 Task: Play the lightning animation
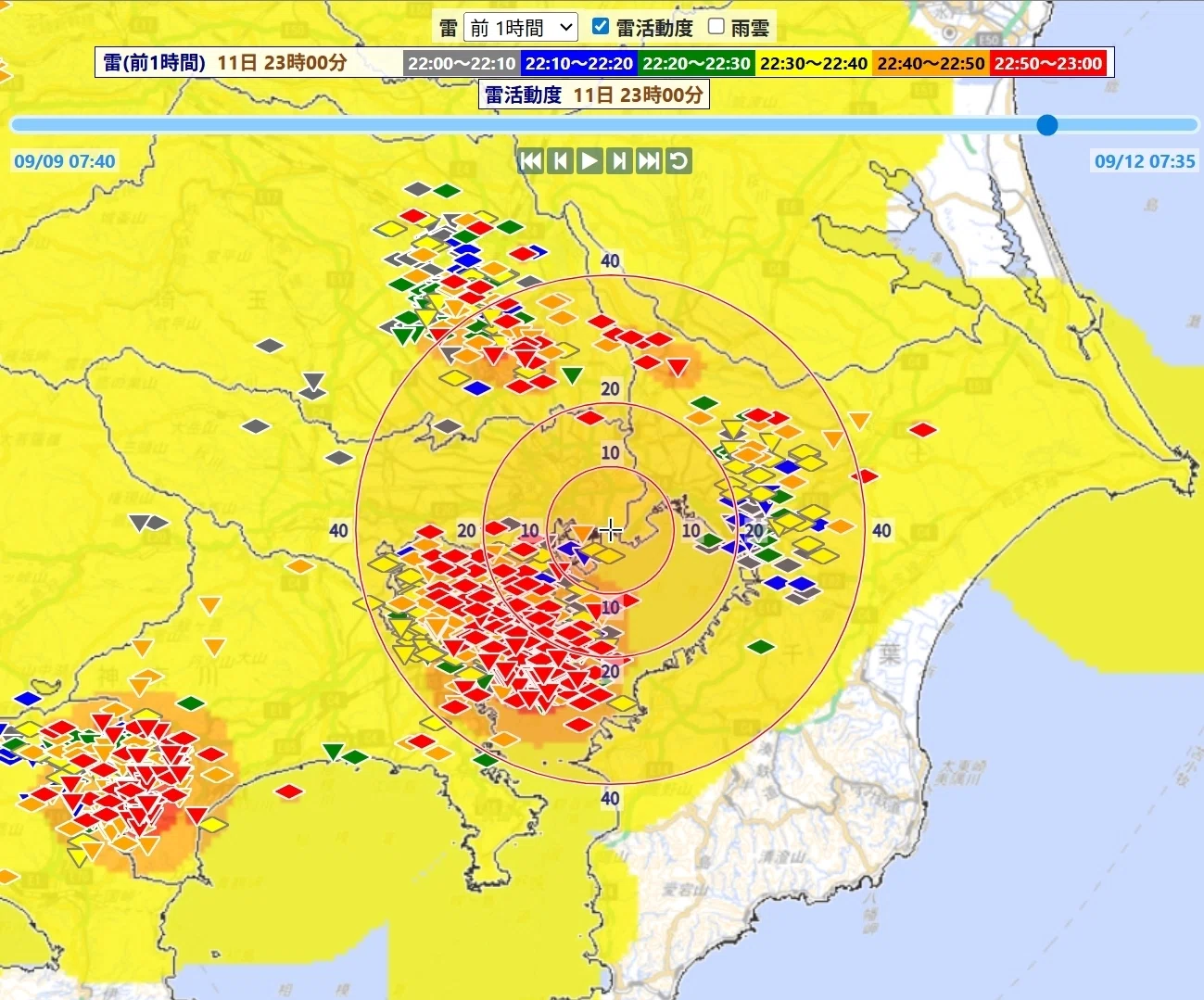click(589, 161)
